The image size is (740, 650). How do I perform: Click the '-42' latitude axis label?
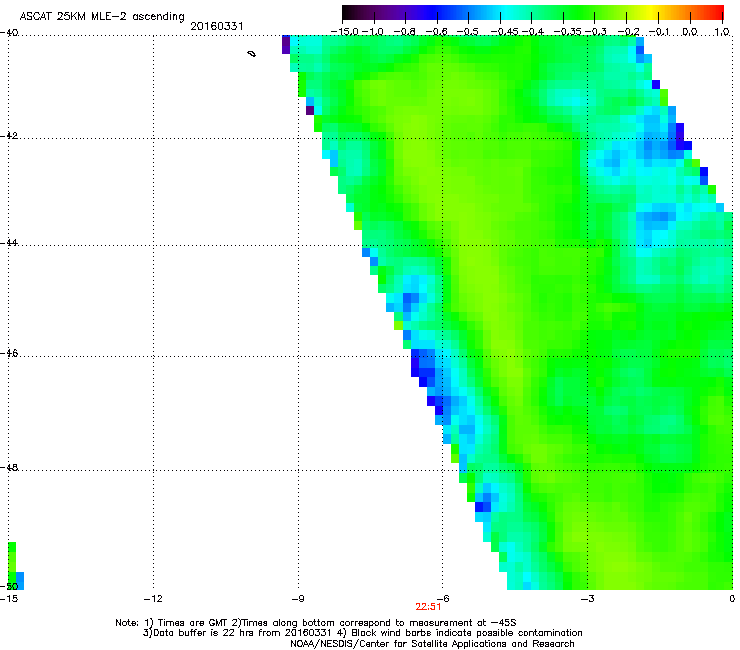(9, 135)
